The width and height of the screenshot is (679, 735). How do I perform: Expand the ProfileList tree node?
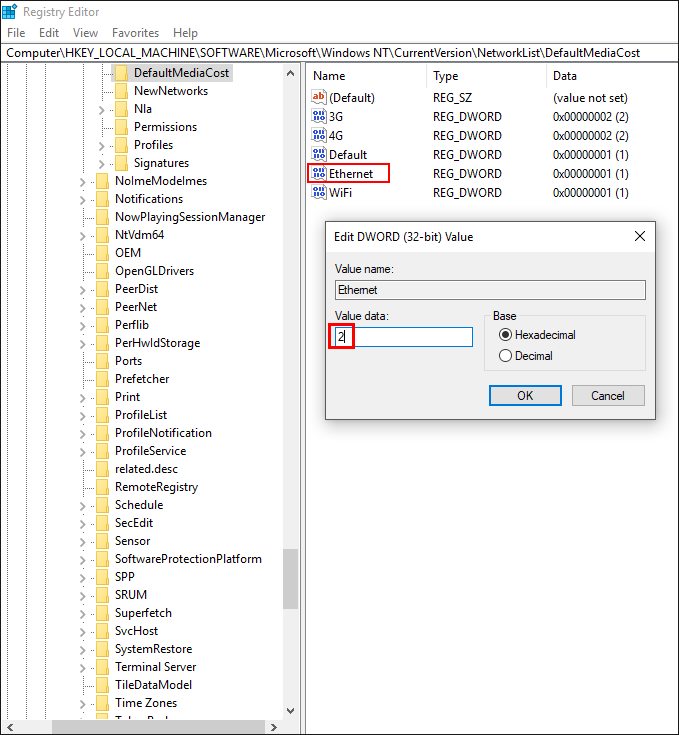click(x=83, y=416)
